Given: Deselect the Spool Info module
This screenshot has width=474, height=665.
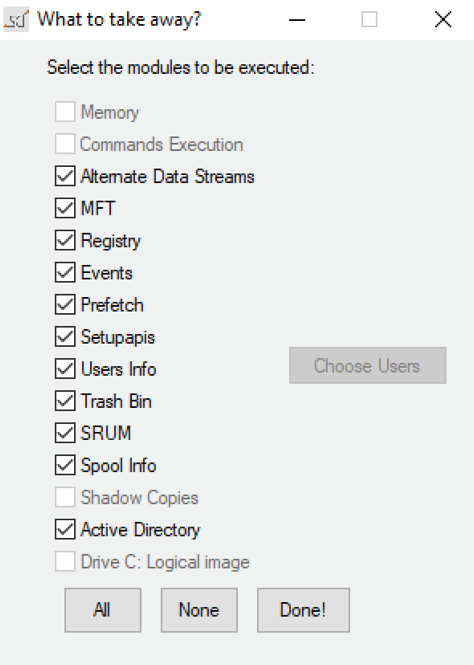Looking at the screenshot, I should pos(65,465).
